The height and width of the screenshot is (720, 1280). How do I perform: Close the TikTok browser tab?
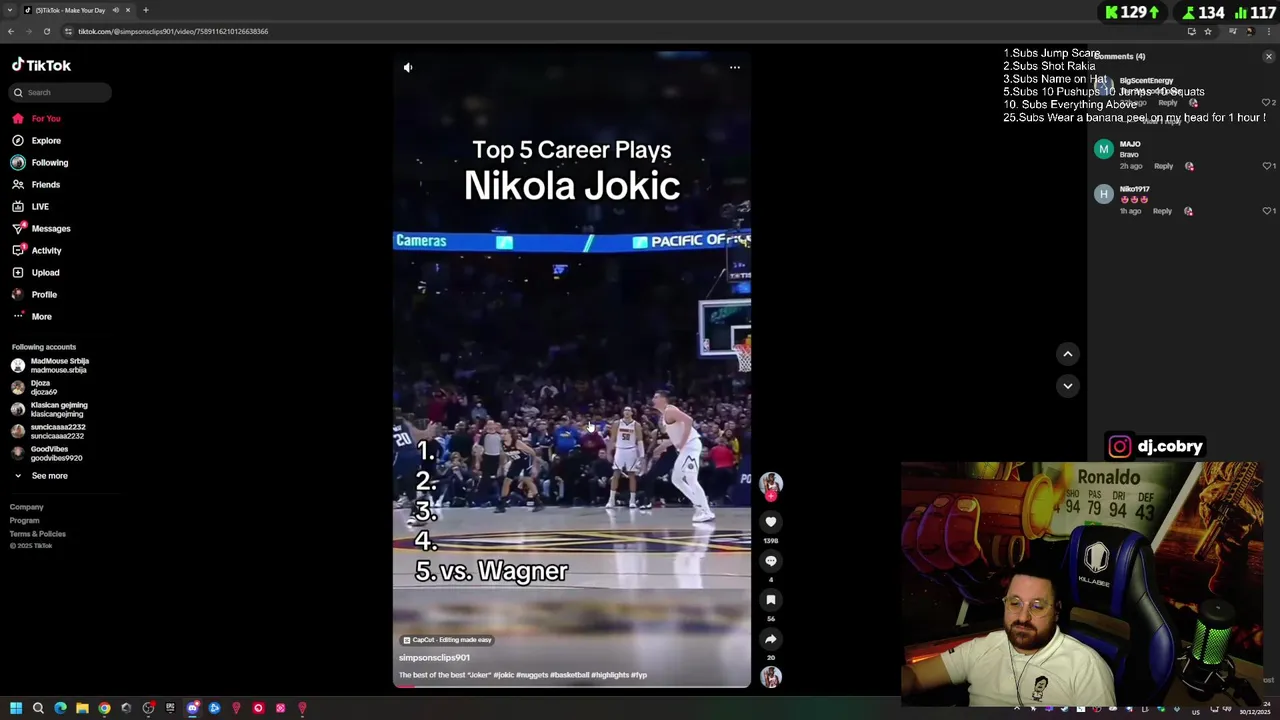pos(128,10)
